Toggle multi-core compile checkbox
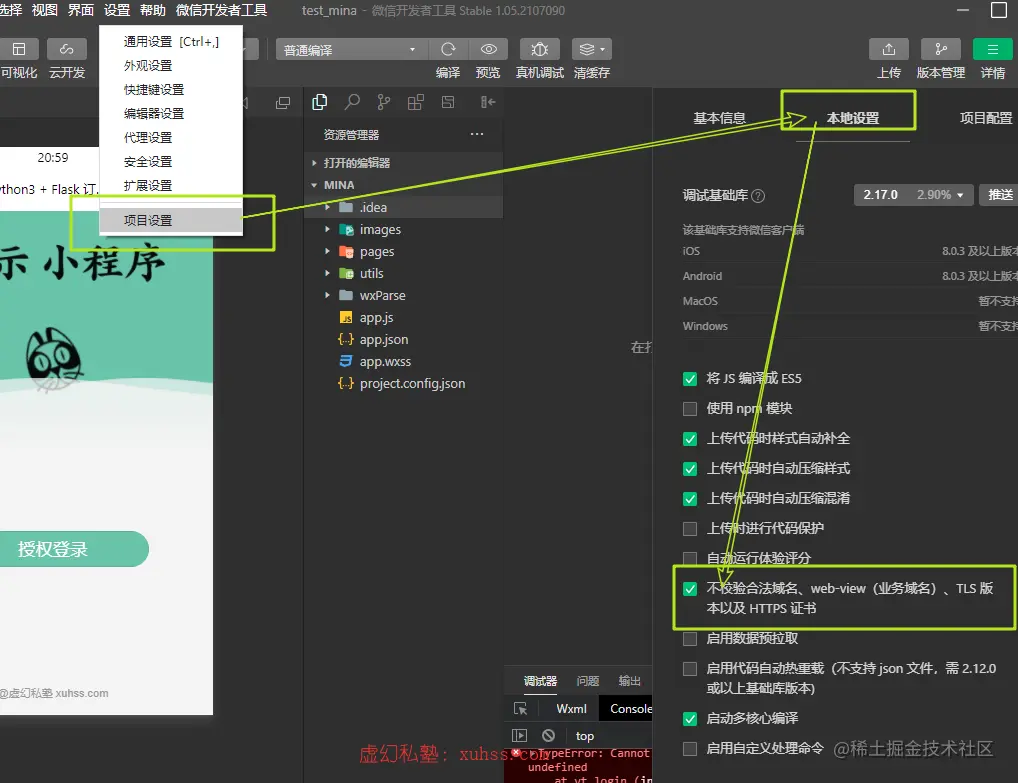The height and width of the screenshot is (783, 1018). 690,719
